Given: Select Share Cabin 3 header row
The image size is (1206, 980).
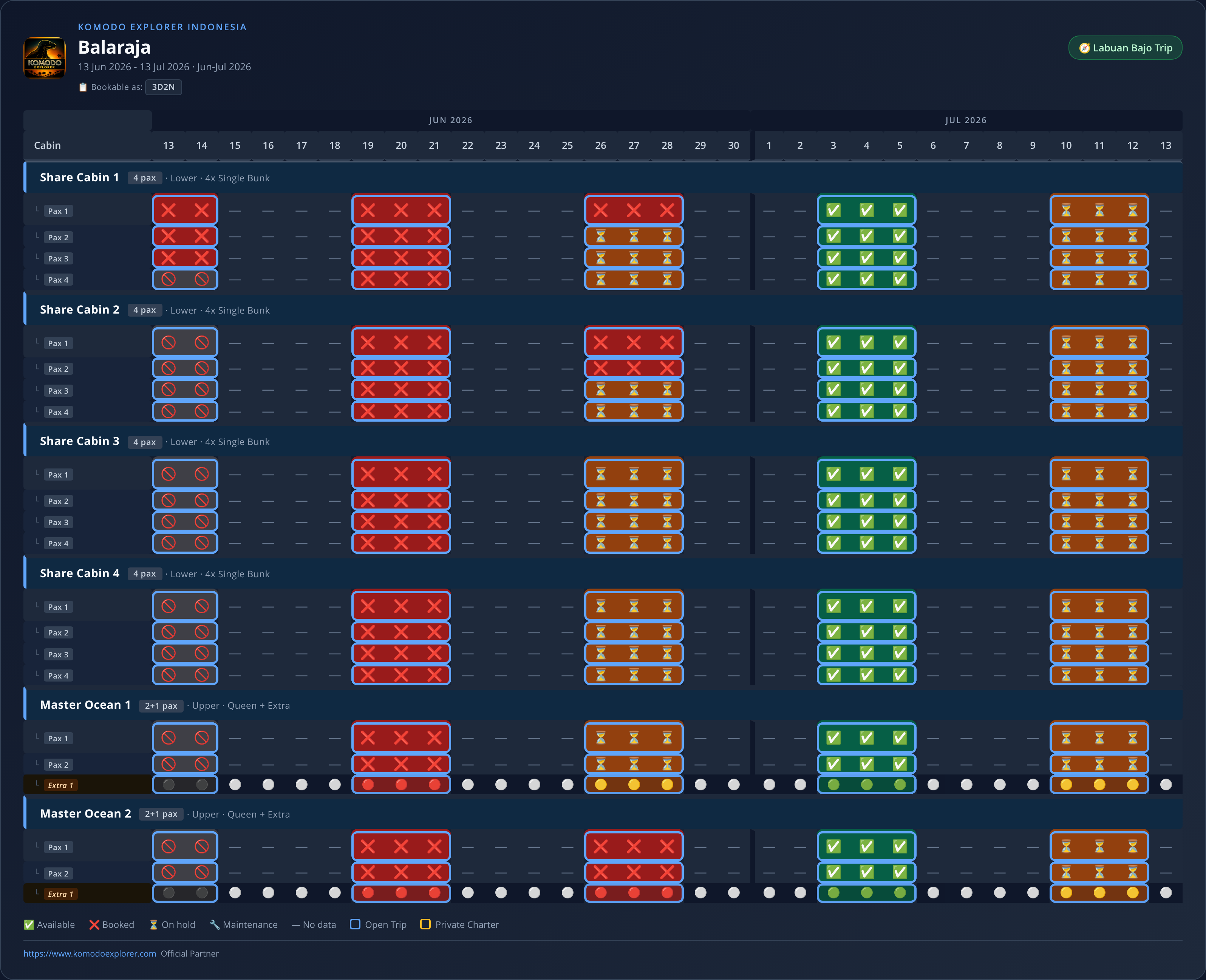Looking at the screenshot, I should pyautogui.click(x=603, y=441).
